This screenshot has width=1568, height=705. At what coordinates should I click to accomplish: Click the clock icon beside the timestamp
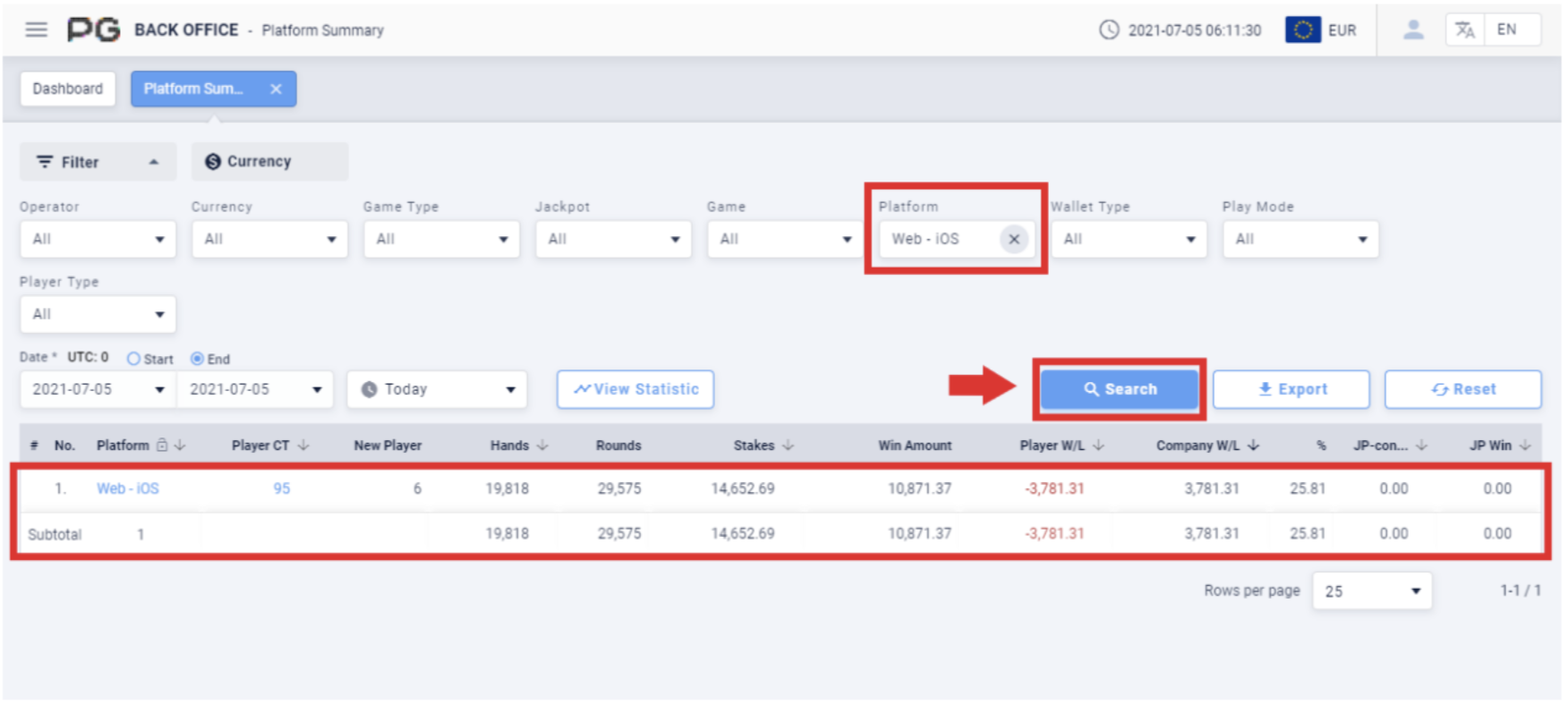1109,30
